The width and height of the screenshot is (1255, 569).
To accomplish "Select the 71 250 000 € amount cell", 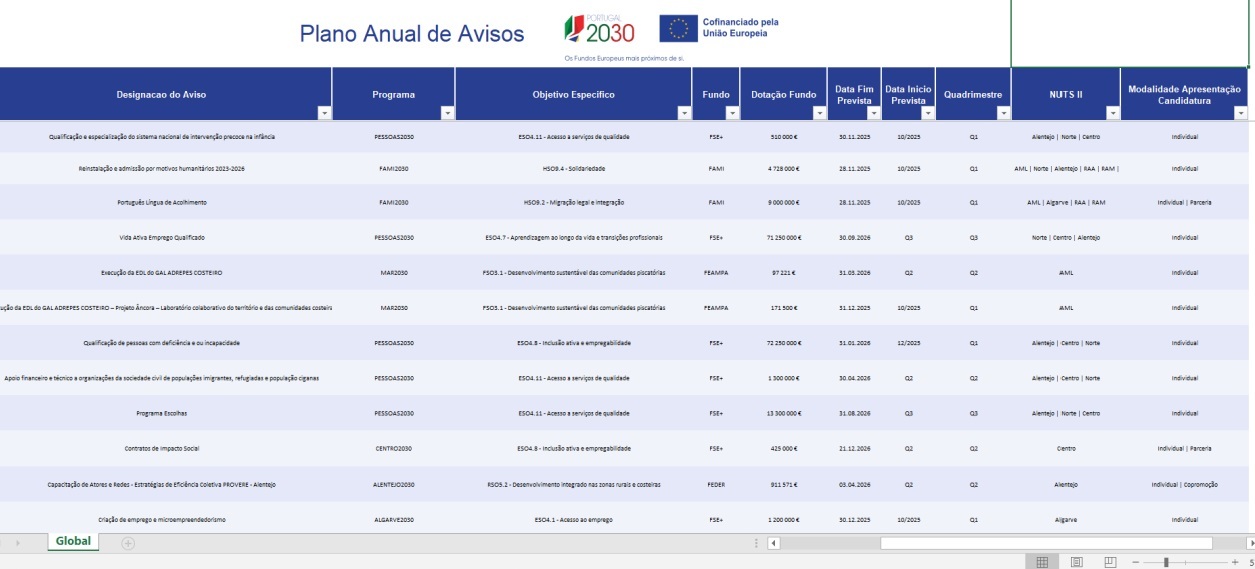I will pyautogui.click(x=784, y=237).
